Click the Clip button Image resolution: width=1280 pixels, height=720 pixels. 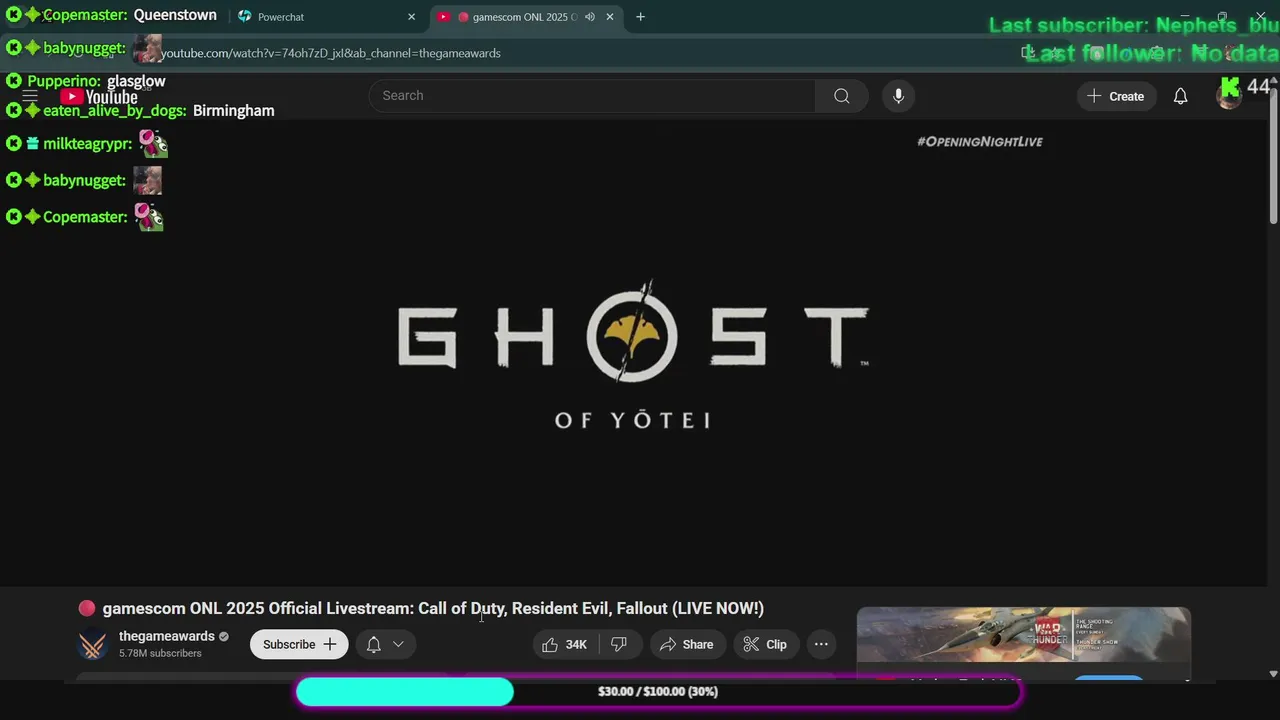point(765,645)
